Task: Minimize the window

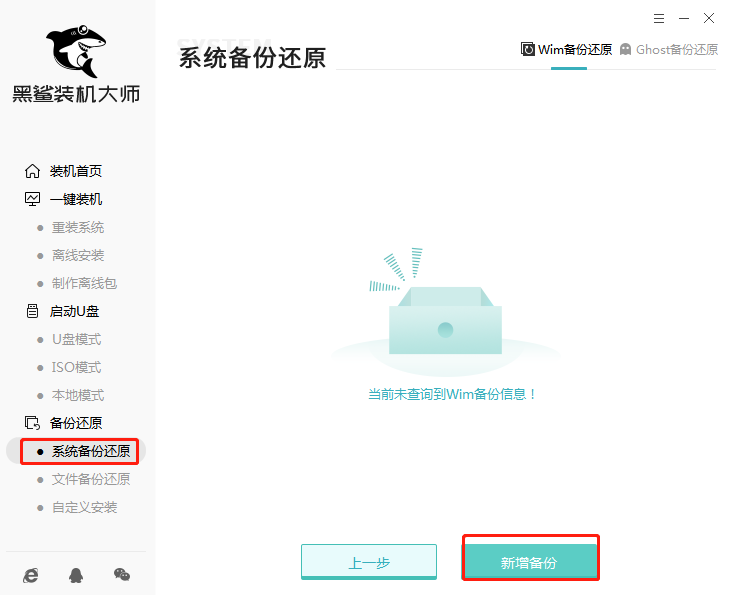Action: 684,19
